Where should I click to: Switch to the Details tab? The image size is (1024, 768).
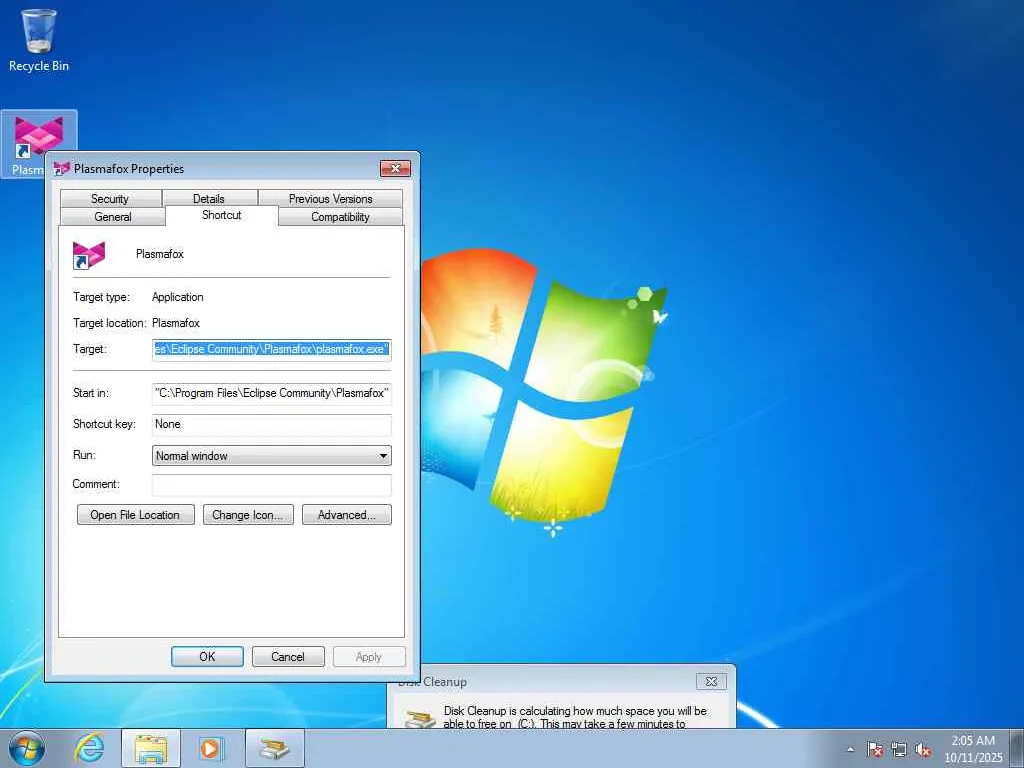209,199
